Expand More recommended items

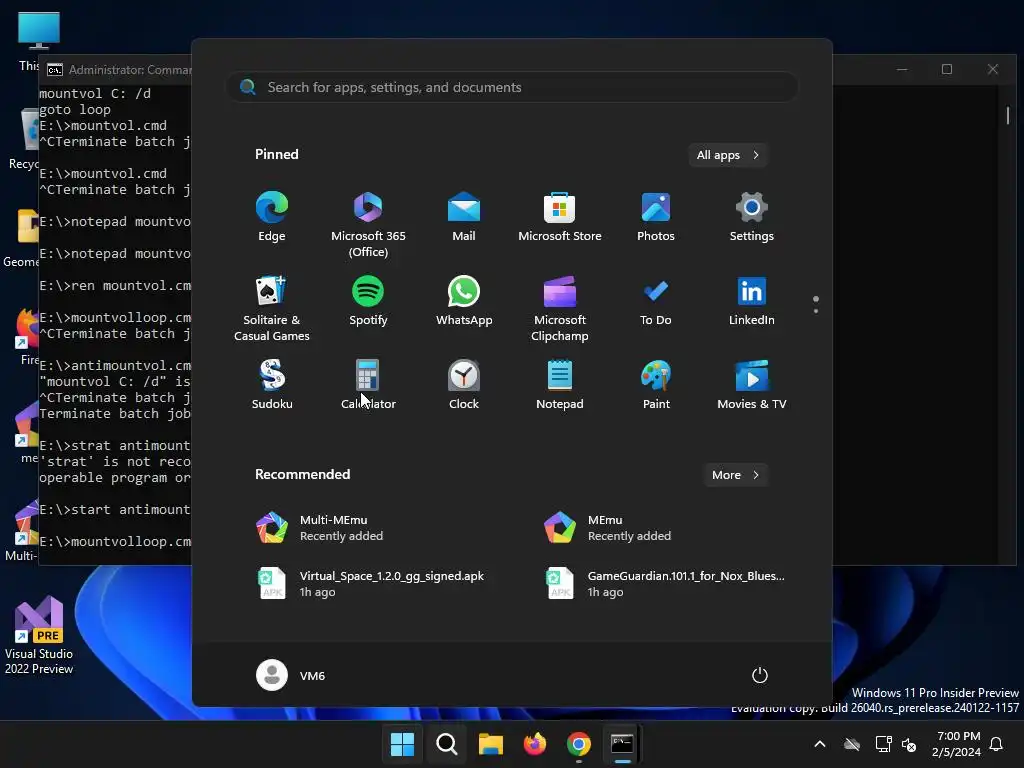(735, 475)
